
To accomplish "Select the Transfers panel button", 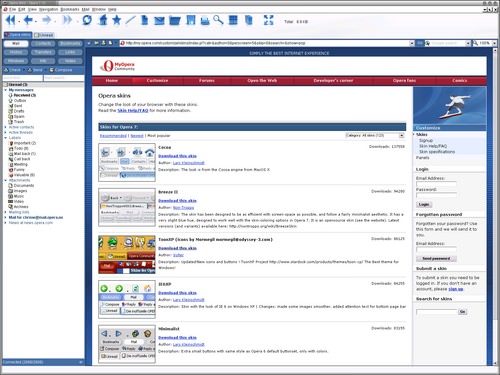I will (x=43, y=52).
